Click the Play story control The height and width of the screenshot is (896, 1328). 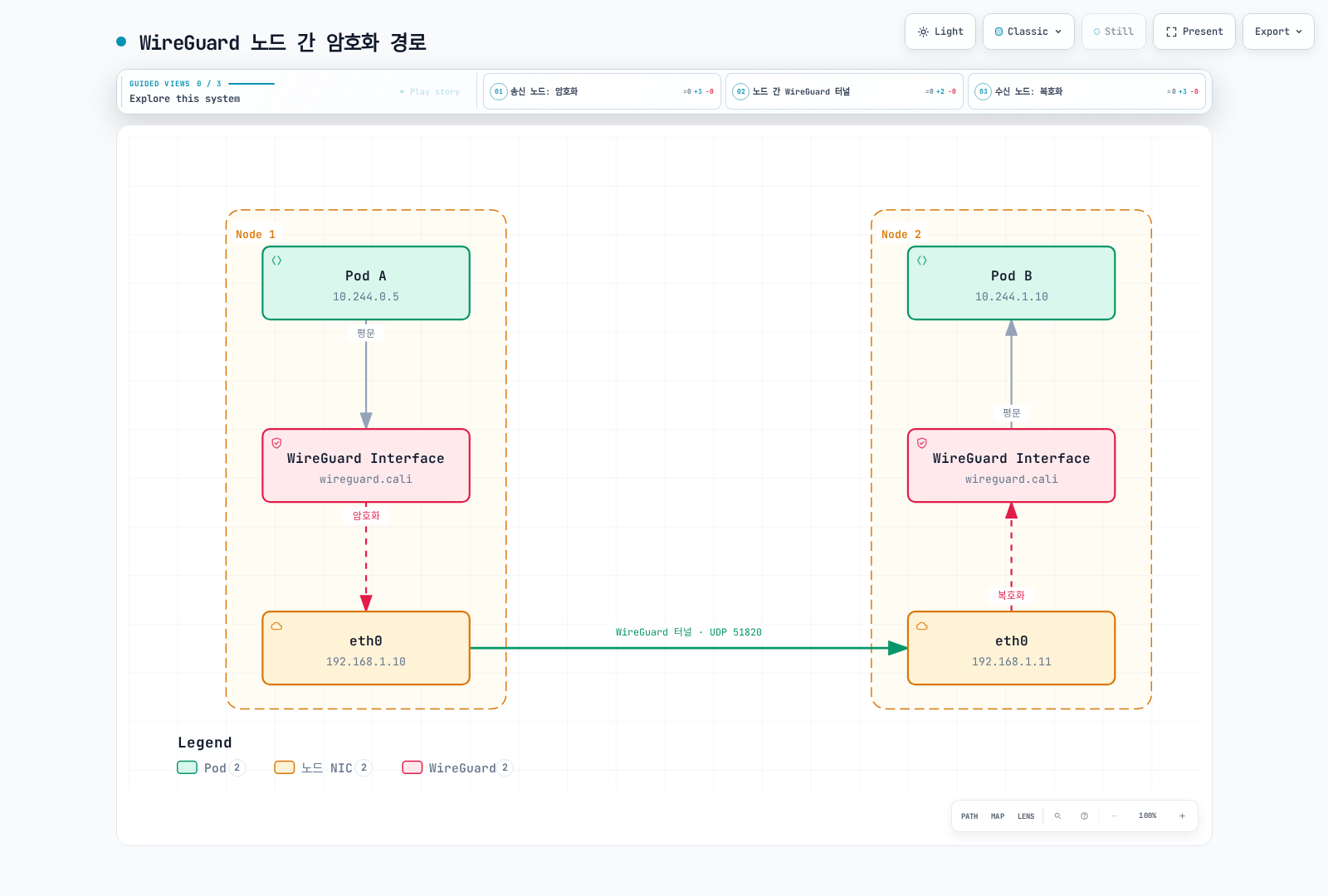pos(430,92)
